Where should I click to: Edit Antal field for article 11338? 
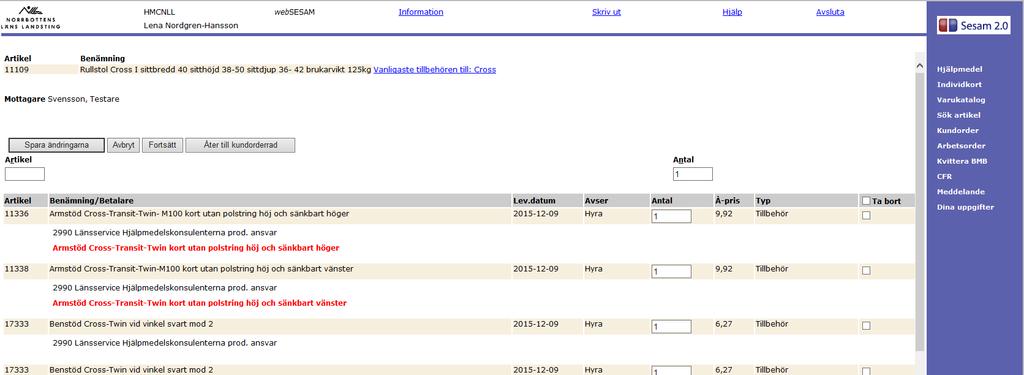click(671, 271)
